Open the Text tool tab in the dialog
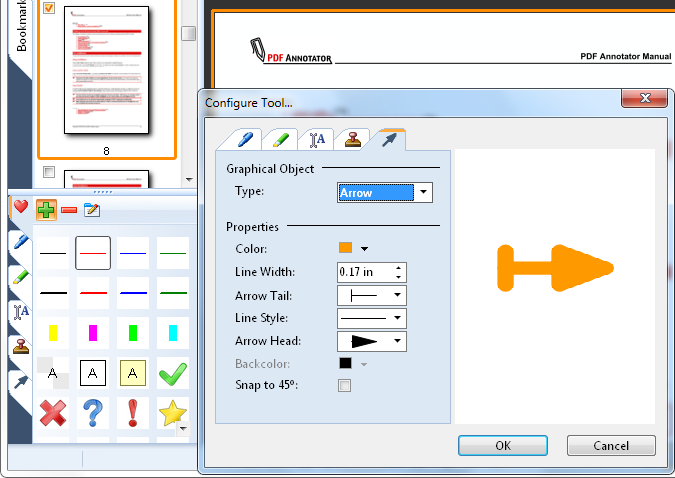Screen dimensions: 675x478 [x=314, y=139]
